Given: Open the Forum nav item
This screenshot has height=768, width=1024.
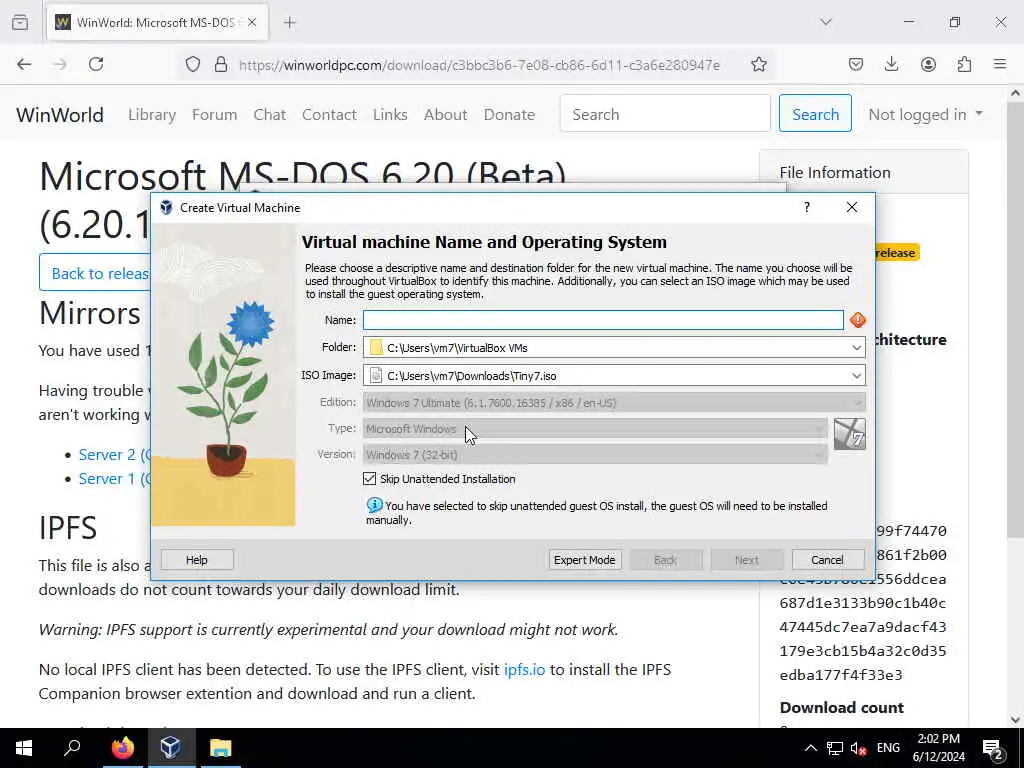Looking at the screenshot, I should point(214,114).
